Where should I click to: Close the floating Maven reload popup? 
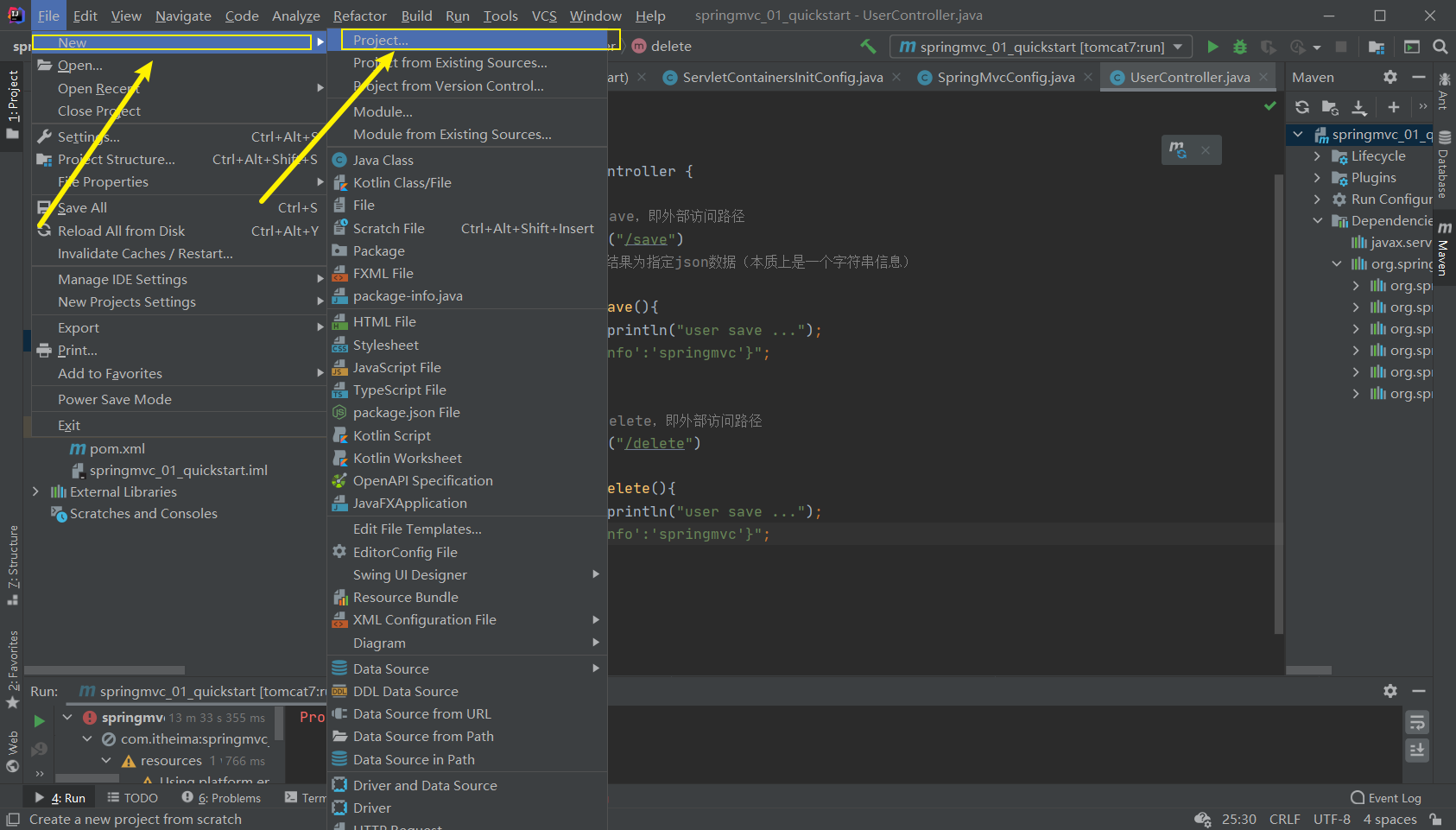1206,150
